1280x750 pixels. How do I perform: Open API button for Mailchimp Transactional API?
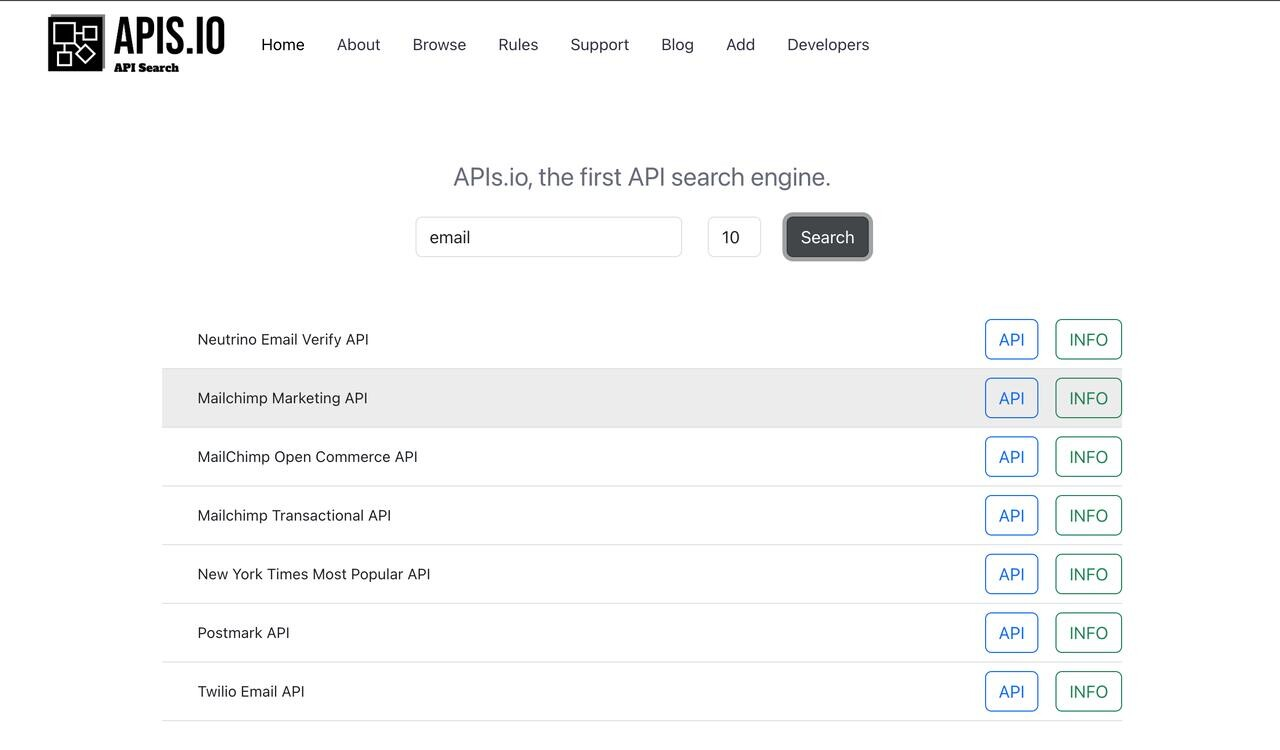coord(1011,515)
